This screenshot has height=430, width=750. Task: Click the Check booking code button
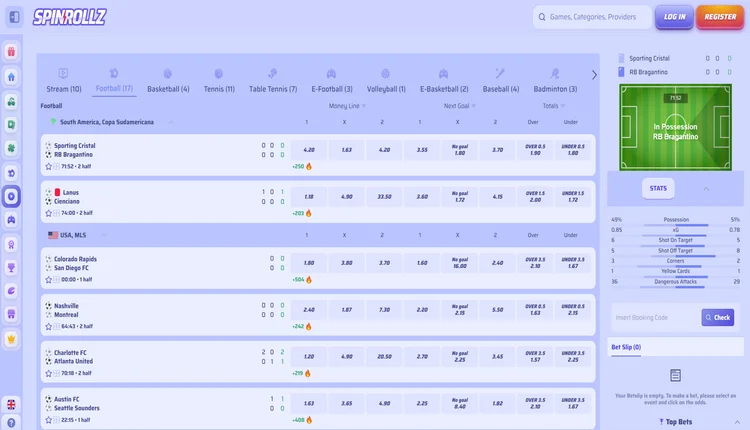tap(717, 317)
